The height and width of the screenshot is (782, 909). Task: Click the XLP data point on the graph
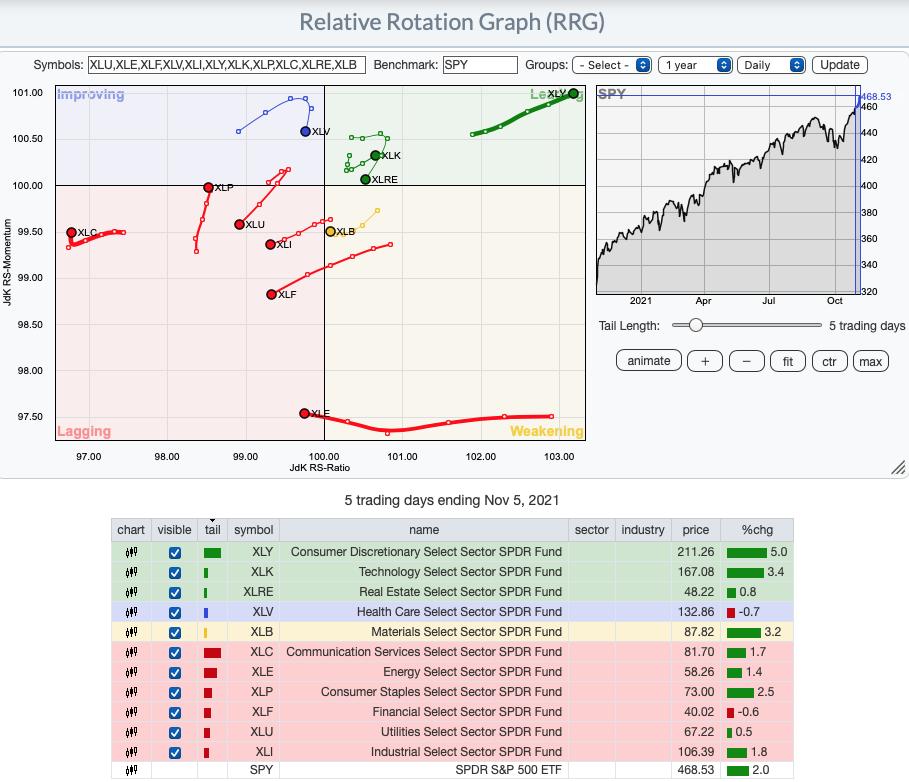click(x=208, y=187)
